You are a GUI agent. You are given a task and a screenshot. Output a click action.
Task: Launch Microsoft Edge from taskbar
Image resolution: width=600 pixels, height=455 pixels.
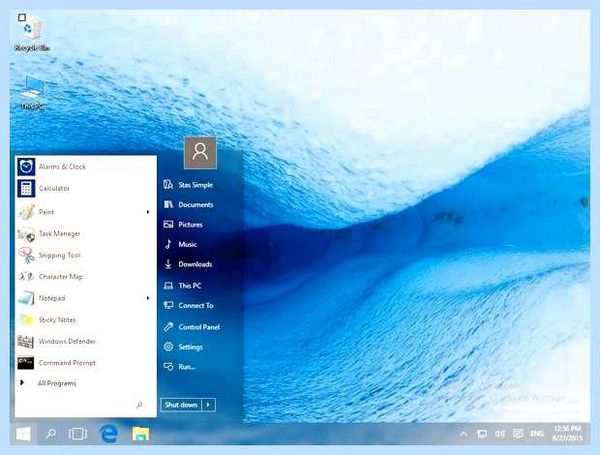pos(109,434)
